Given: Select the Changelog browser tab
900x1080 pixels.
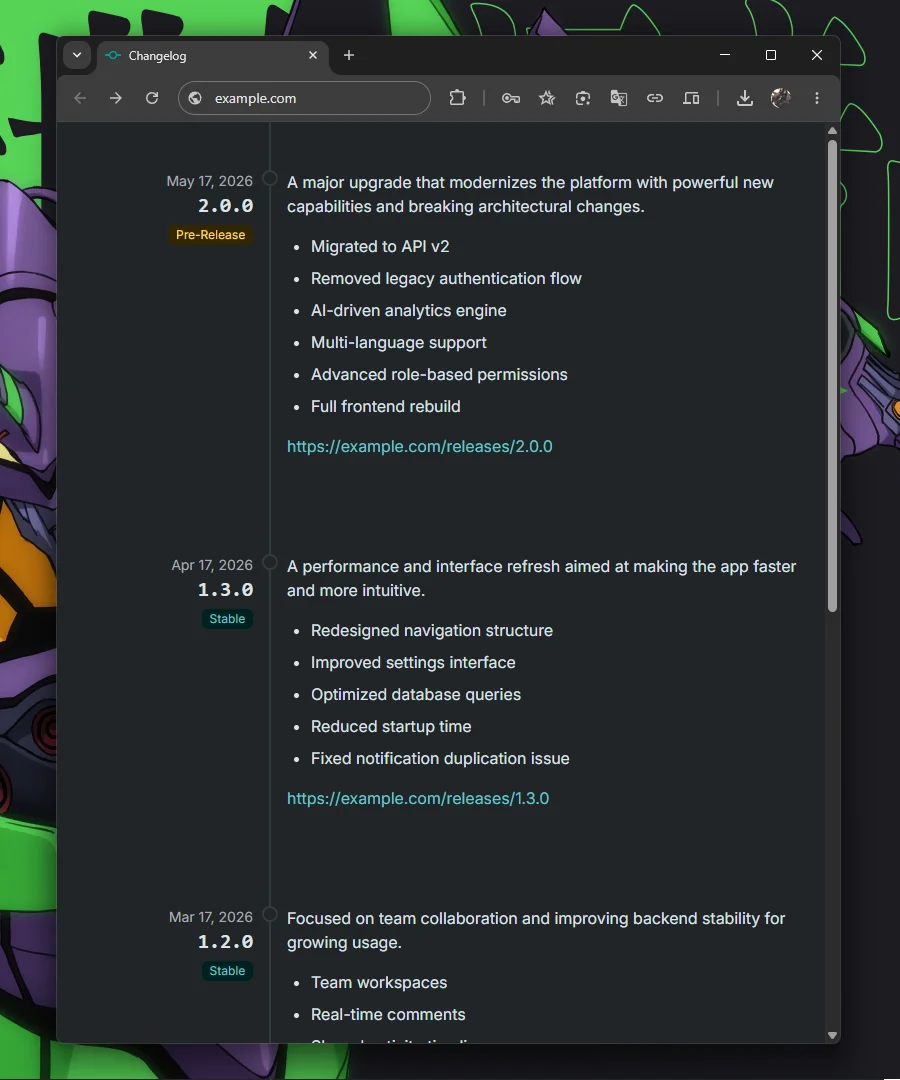Looking at the screenshot, I should click(x=213, y=56).
